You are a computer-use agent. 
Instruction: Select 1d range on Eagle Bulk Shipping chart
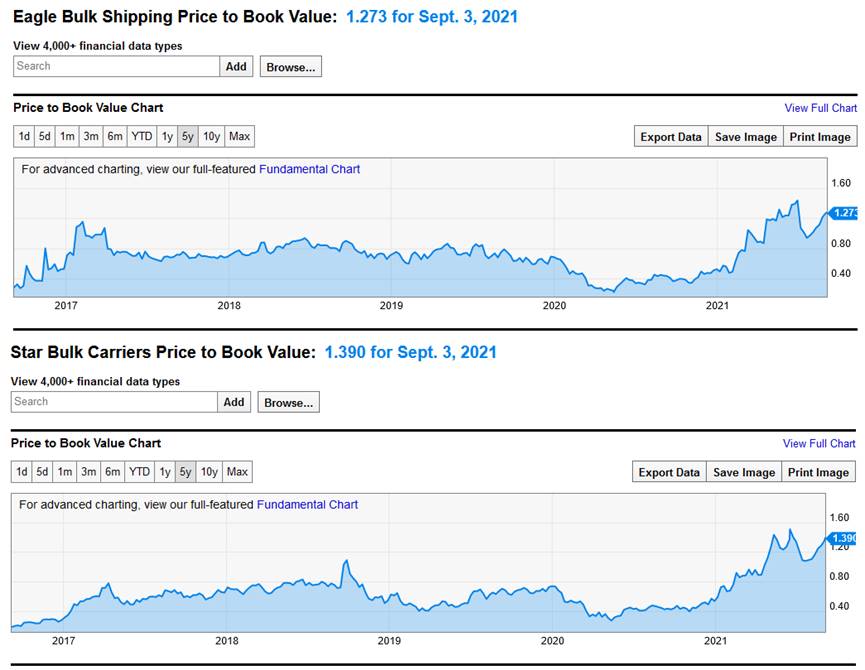click(x=24, y=136)
